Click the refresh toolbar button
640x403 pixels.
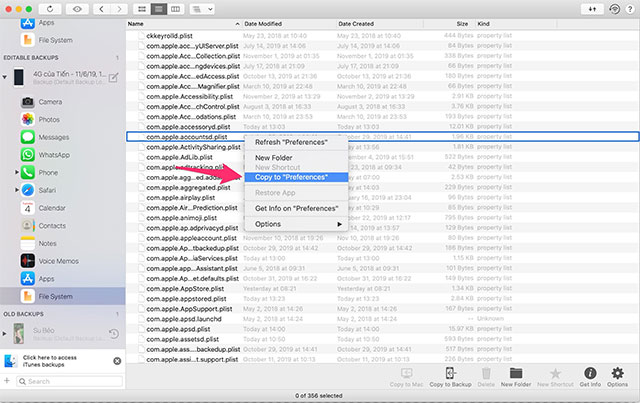click(50, 9)
